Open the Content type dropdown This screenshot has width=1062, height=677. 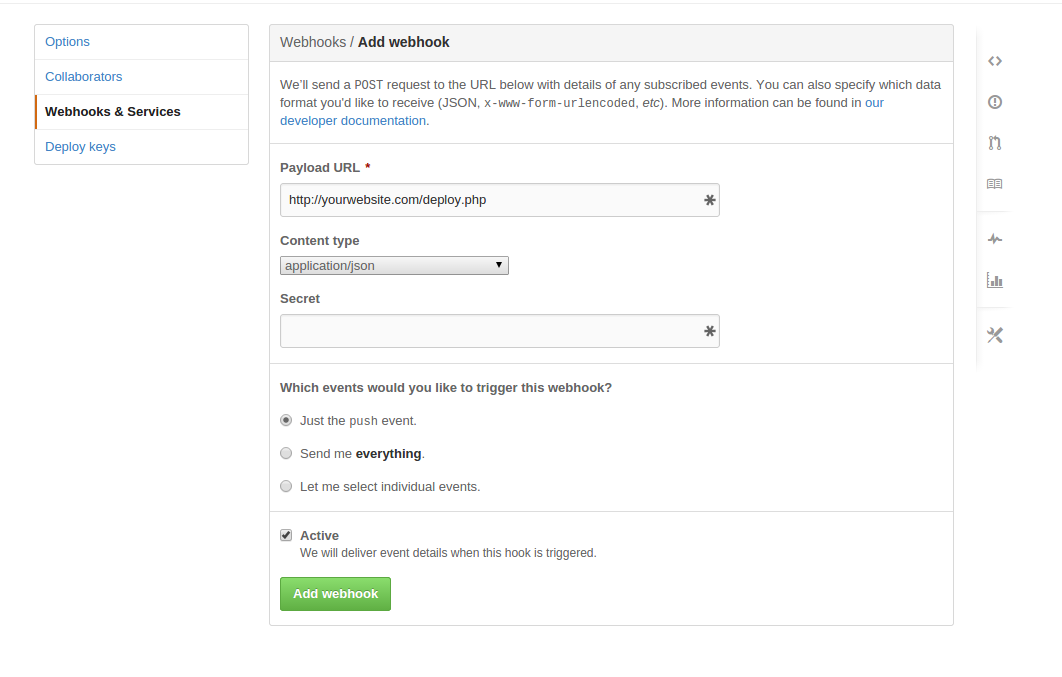click(x=394, y=266)
